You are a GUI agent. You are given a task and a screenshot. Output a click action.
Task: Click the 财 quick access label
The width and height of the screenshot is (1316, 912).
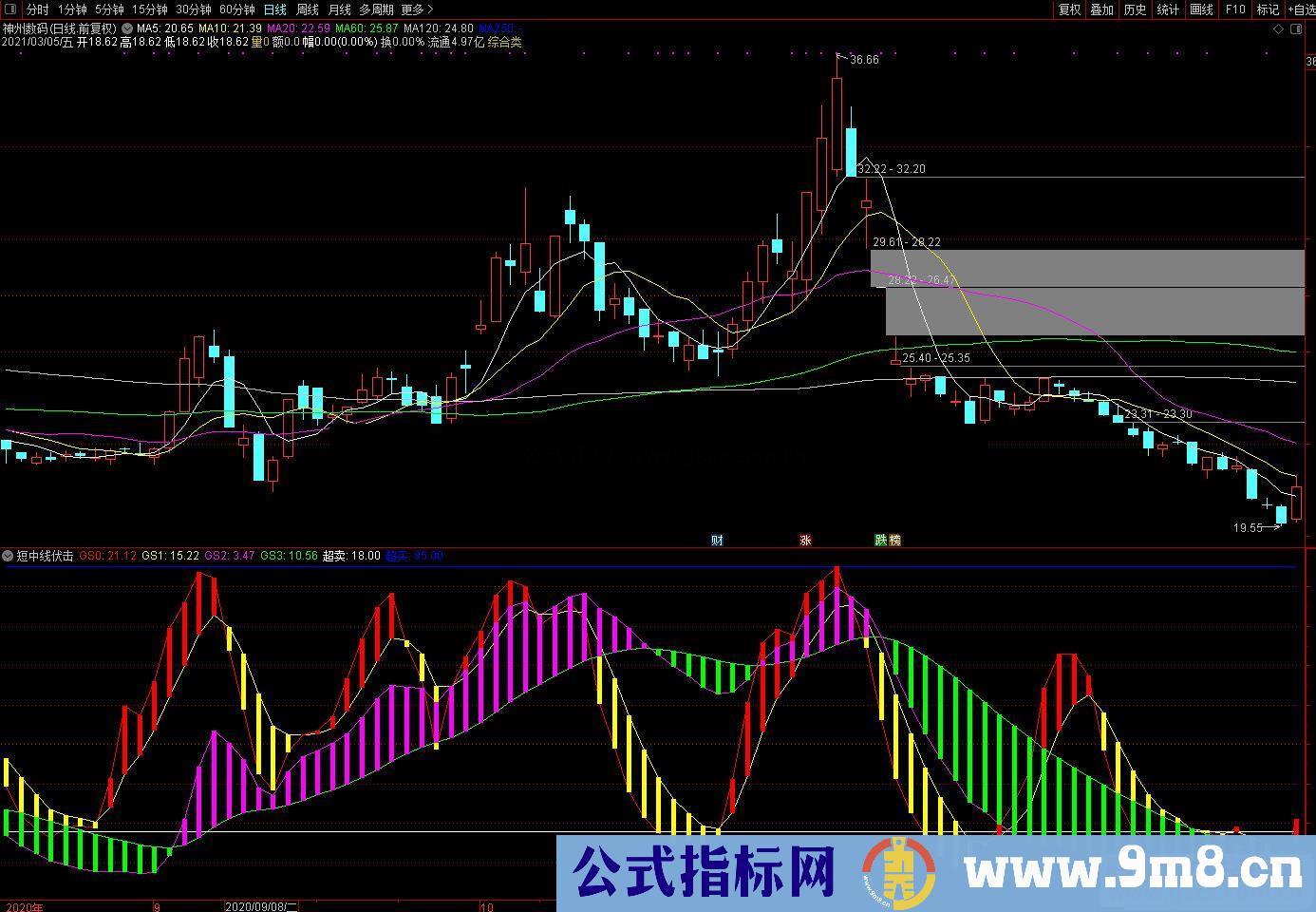717,540
